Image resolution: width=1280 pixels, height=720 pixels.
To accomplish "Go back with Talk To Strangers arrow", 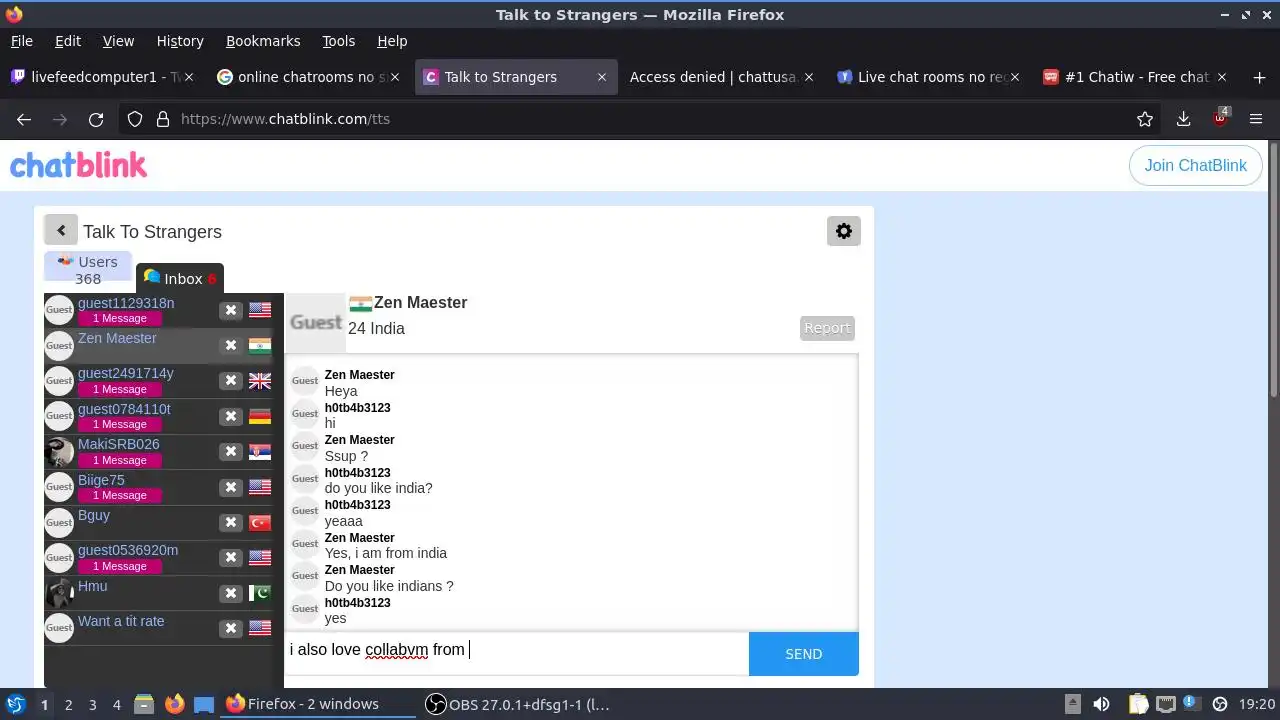I will pos(60,231).
